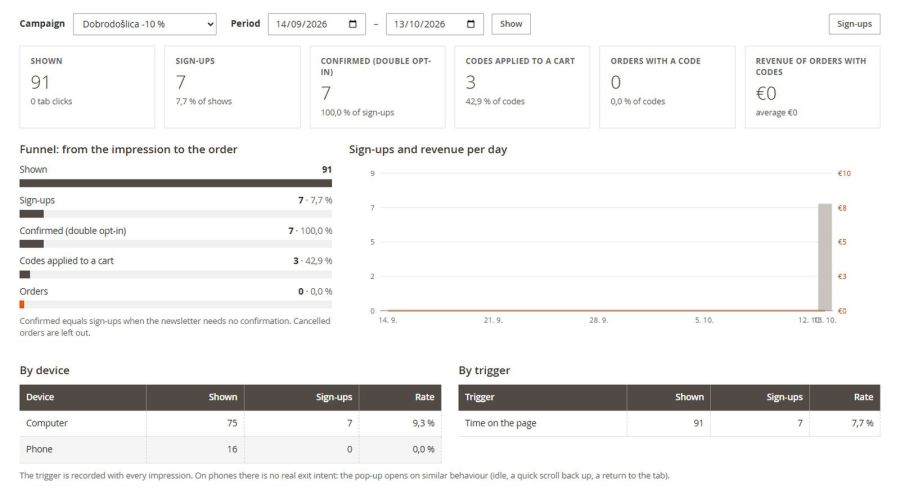900x500 pixels.
Task: Click the Time on the page row
Action: (x=669, y=423)
